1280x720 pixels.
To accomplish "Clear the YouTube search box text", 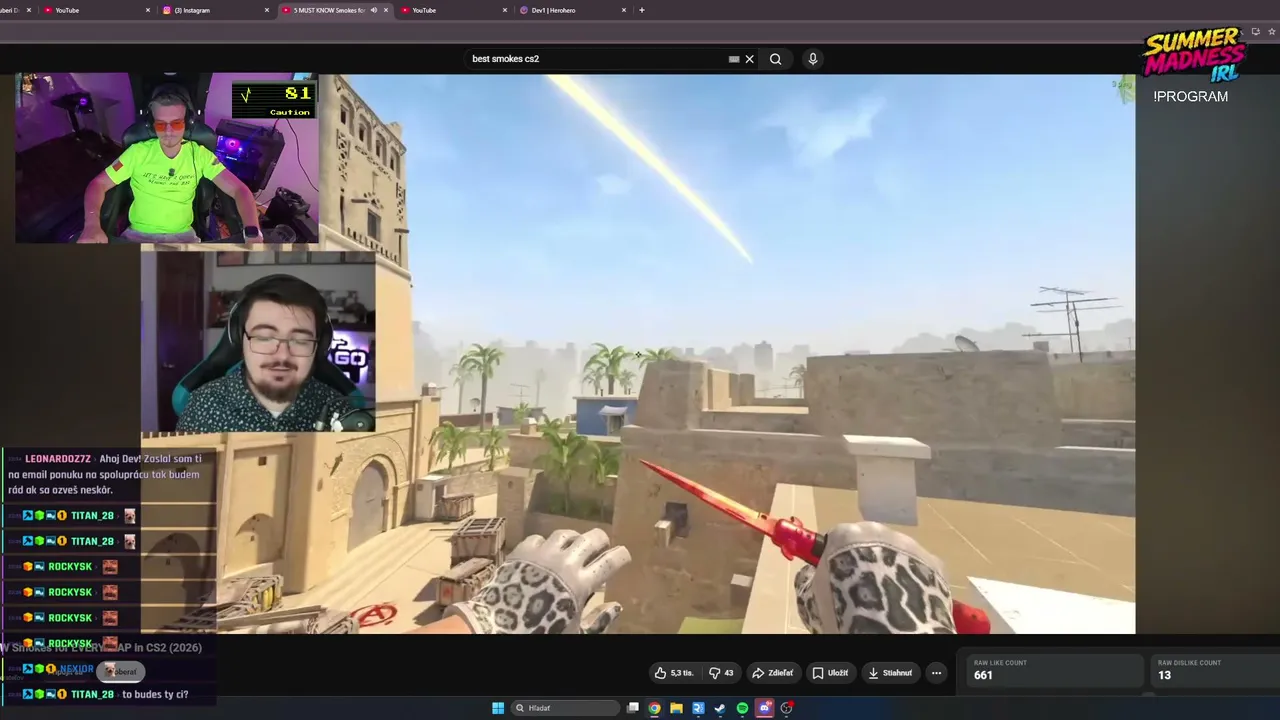I will 750,59.
